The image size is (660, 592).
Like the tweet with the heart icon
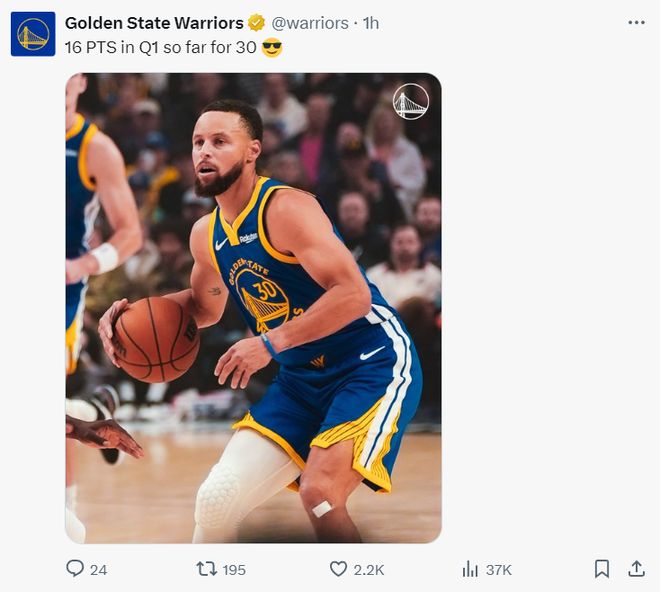[338, 568]
